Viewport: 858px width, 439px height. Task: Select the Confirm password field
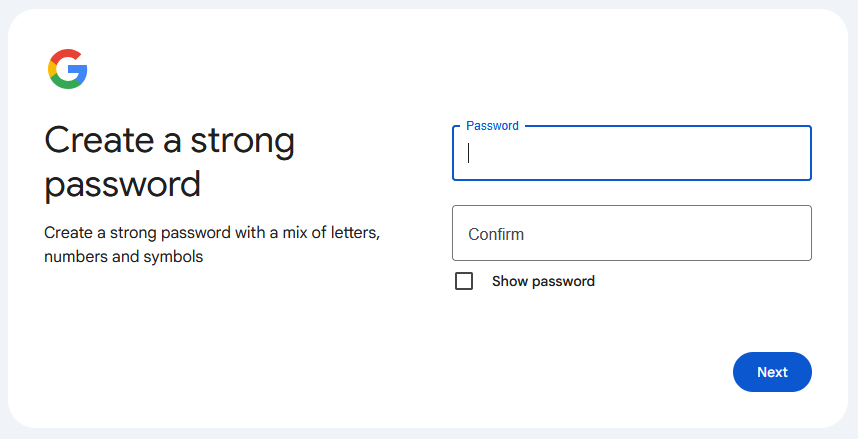631,233
